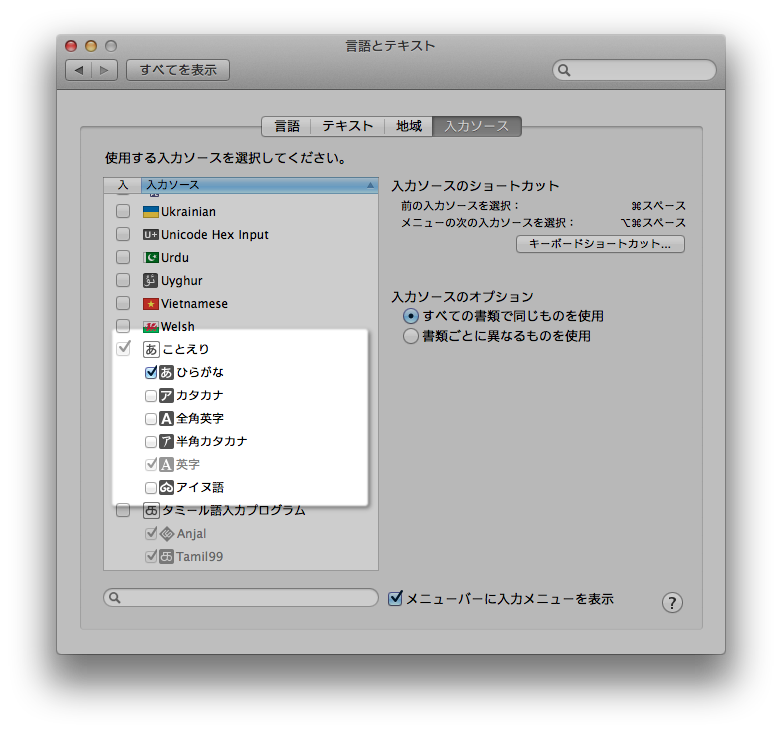Viewport: 782px width, 733px height.
Task: Check the 全角英字 checkbox
Action: click(151, 419)
